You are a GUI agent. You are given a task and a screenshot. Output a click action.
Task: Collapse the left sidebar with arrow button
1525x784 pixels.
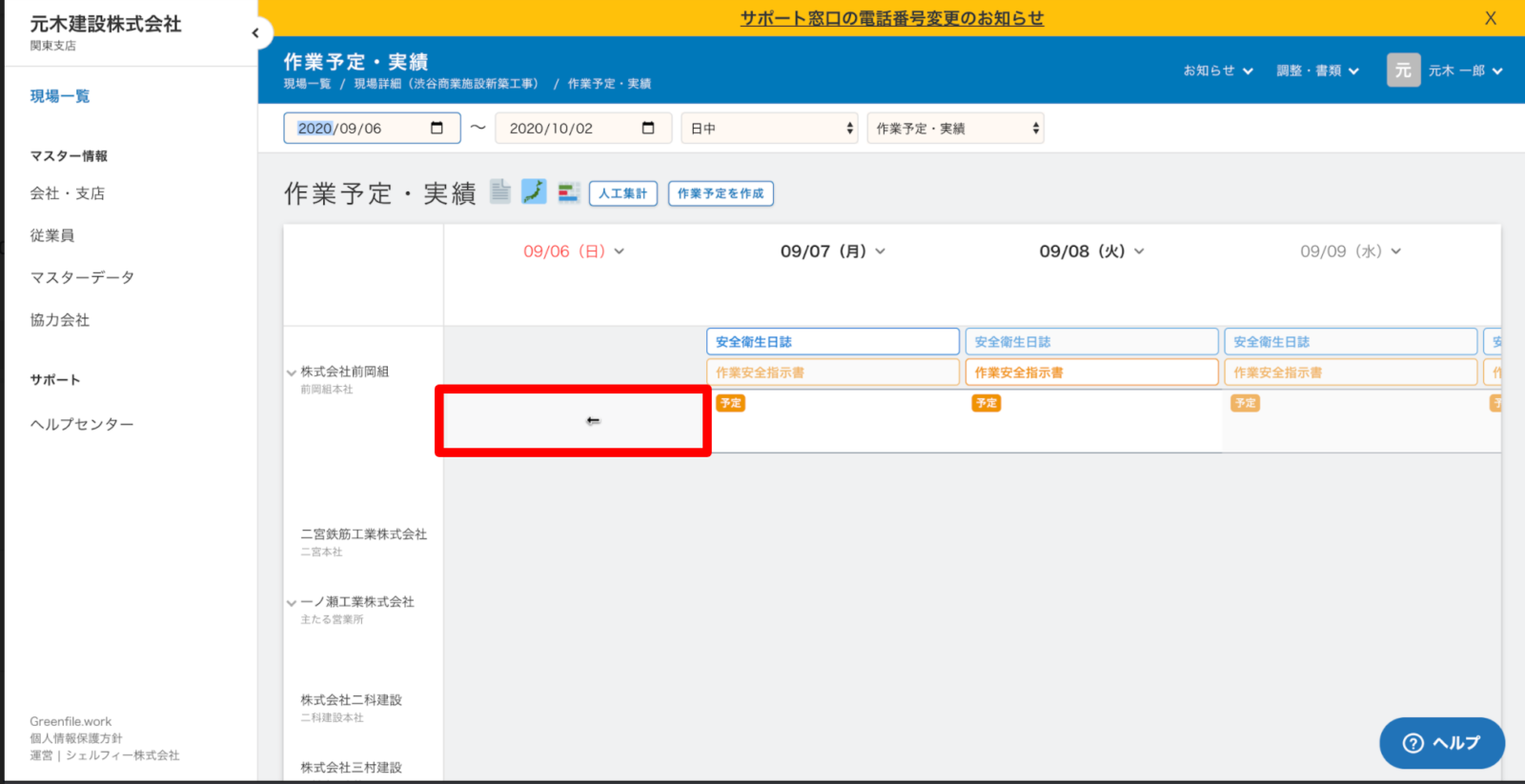tap(255, 33)
